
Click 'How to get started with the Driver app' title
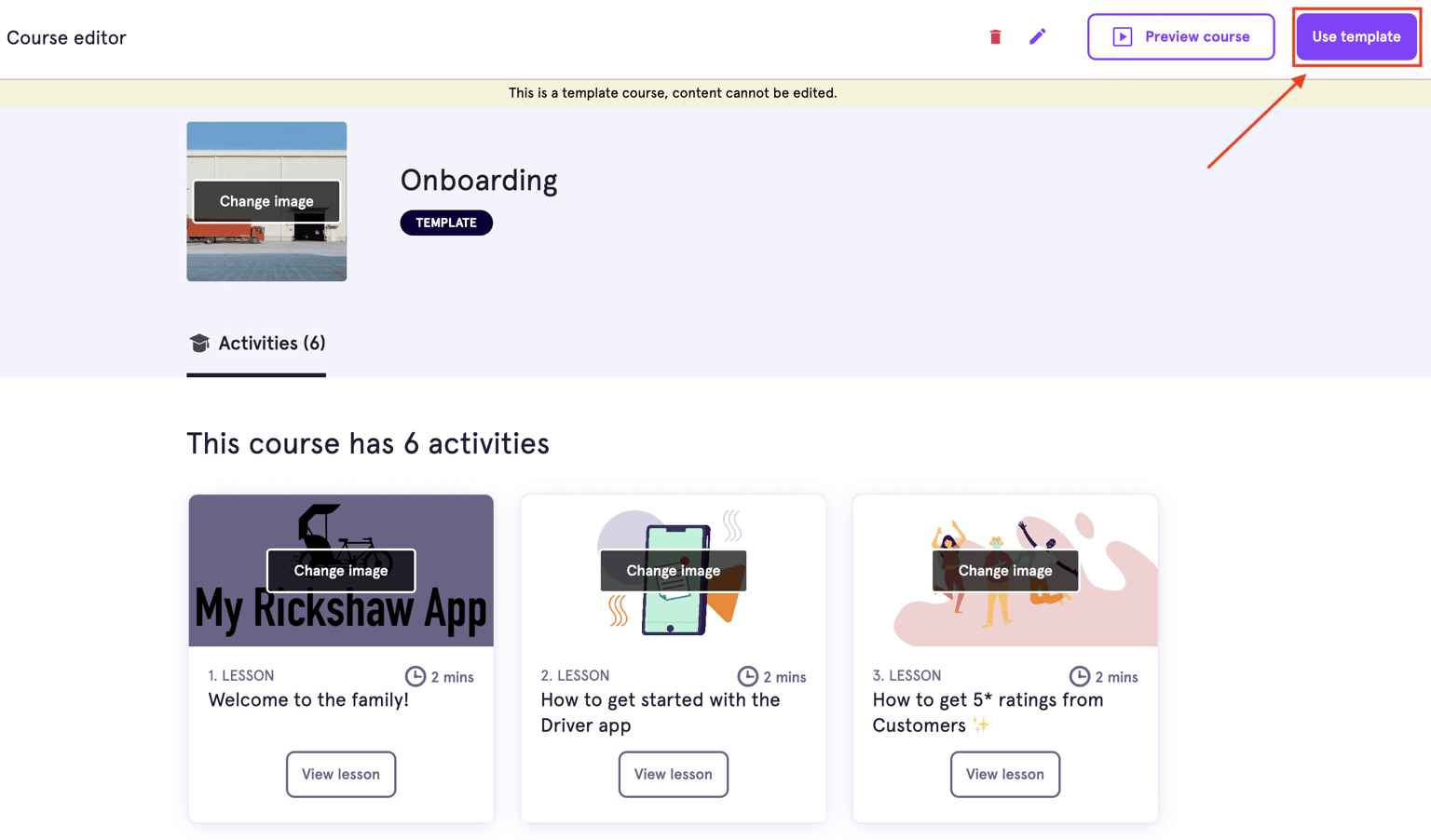[x=661, y=712]
